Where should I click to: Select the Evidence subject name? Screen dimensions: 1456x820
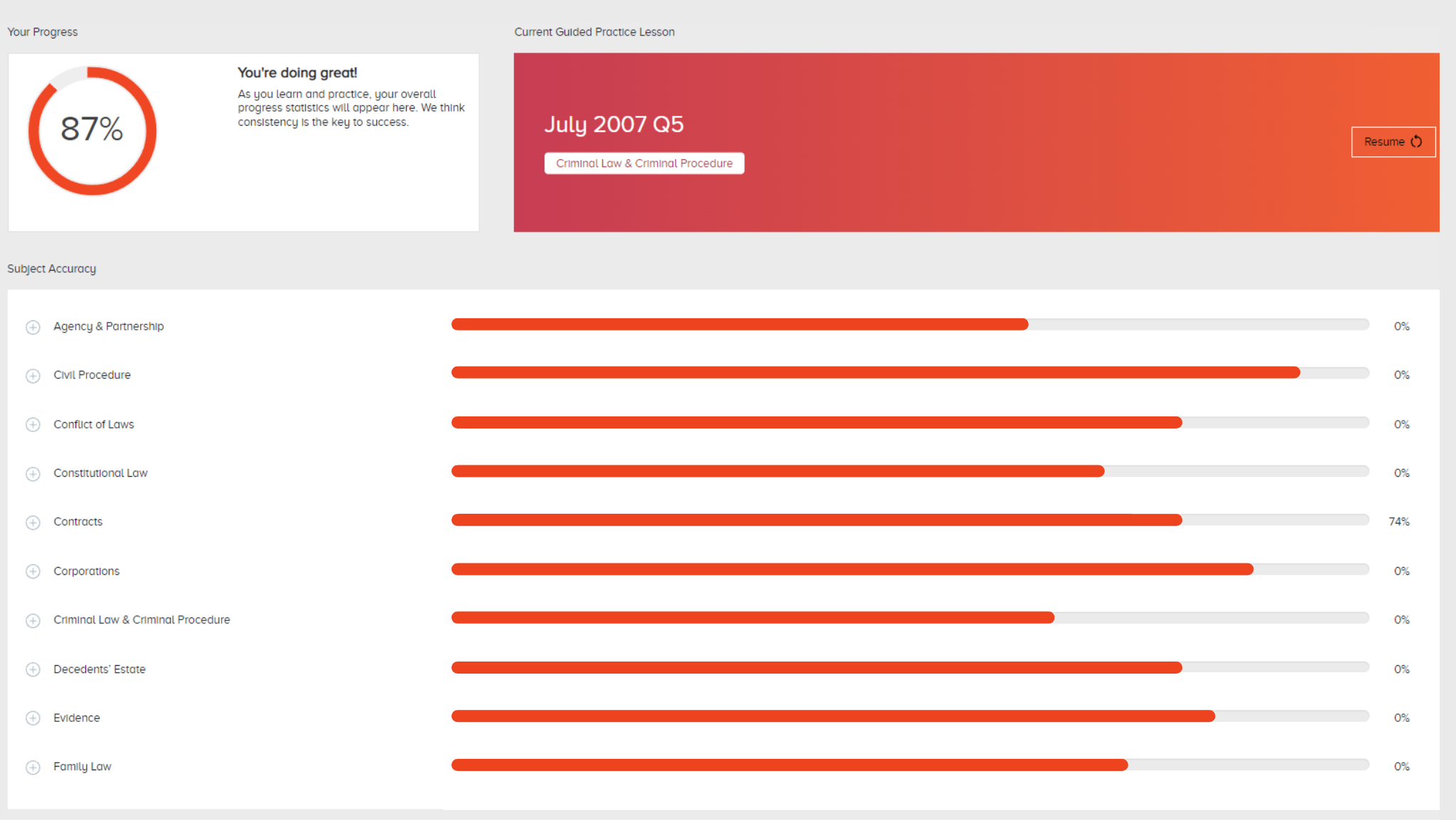pyautogui.click(x=76, y=718)
